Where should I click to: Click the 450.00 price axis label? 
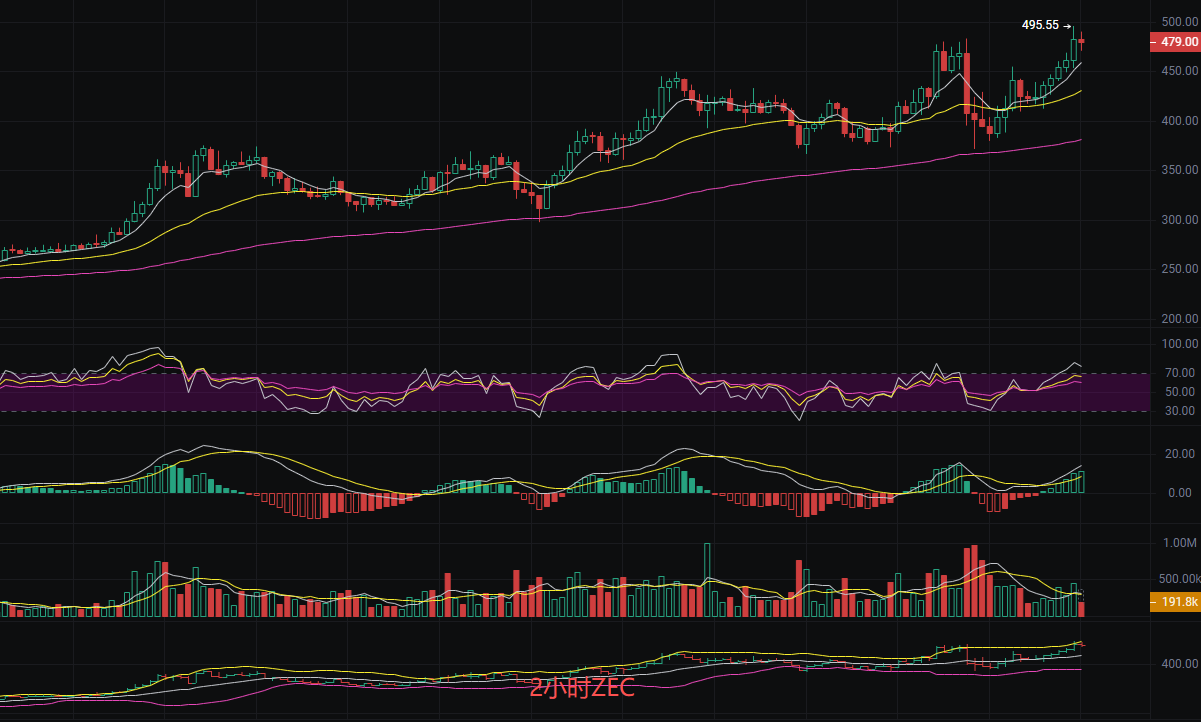pyautogui.click(x=1179, y=71)
